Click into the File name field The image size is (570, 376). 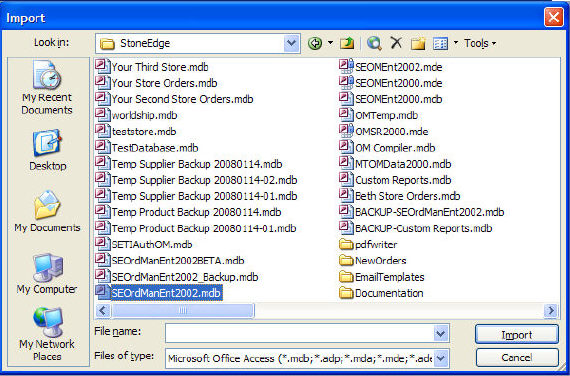pos(300,333)
